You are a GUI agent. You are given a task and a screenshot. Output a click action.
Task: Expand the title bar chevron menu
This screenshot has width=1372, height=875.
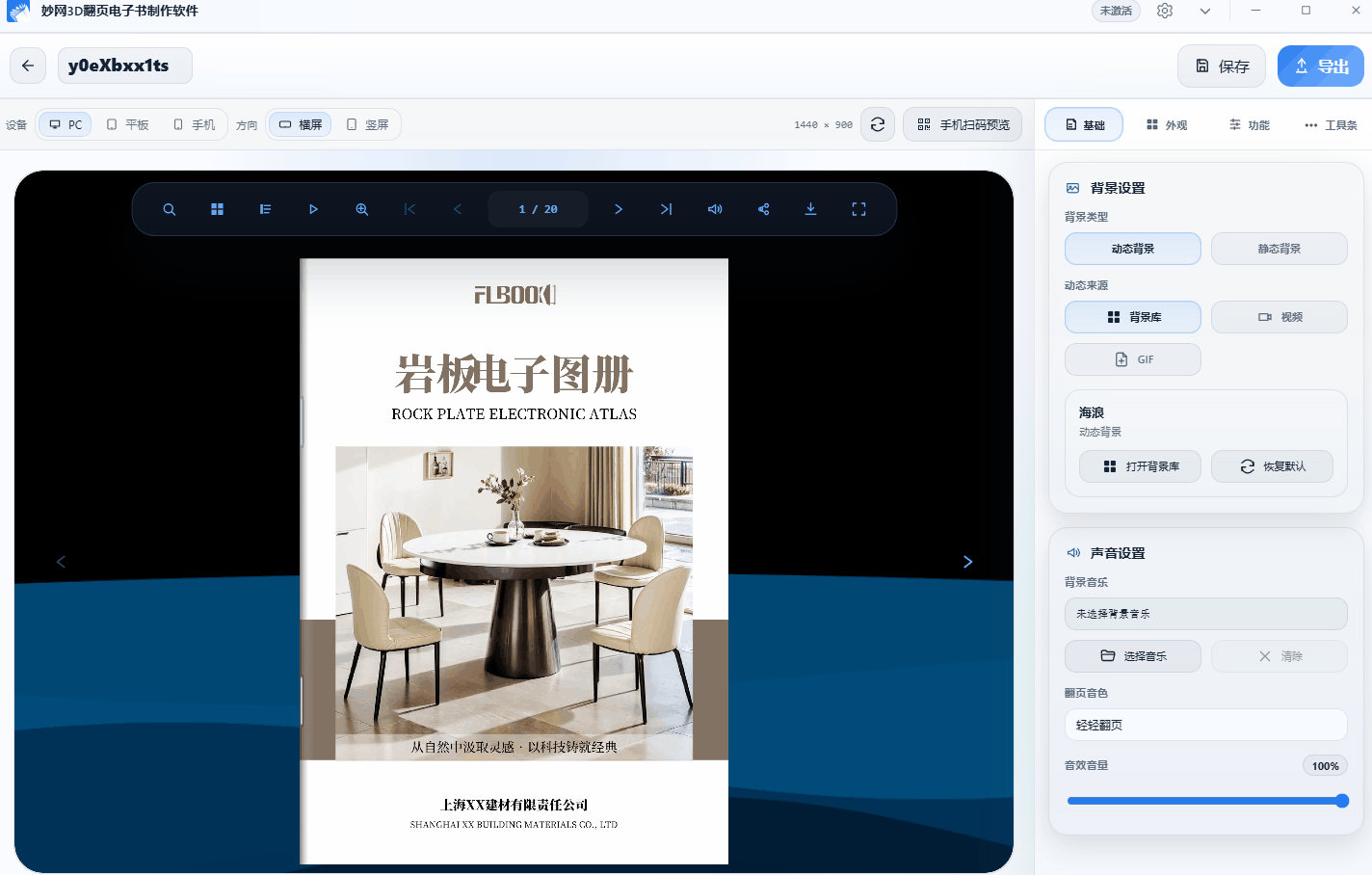1205,11
